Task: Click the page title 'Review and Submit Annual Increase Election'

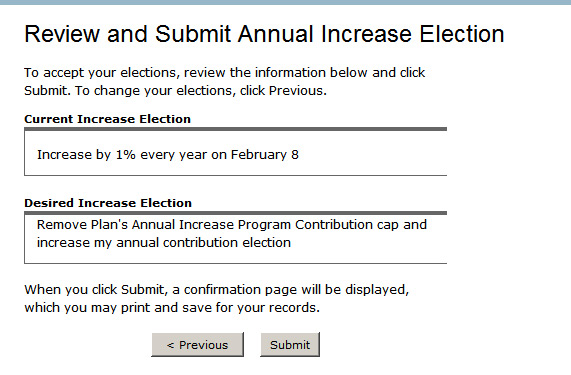Action: click(264, 34)
